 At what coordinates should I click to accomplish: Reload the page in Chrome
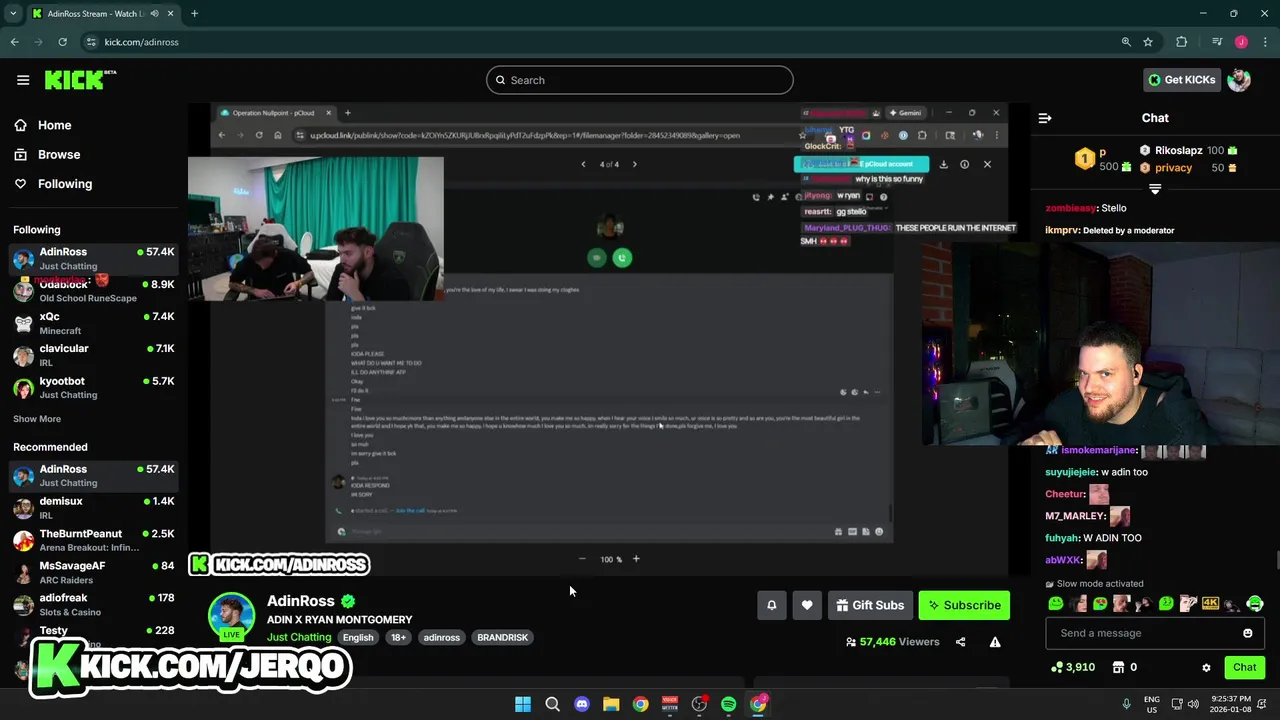point(62,42)
